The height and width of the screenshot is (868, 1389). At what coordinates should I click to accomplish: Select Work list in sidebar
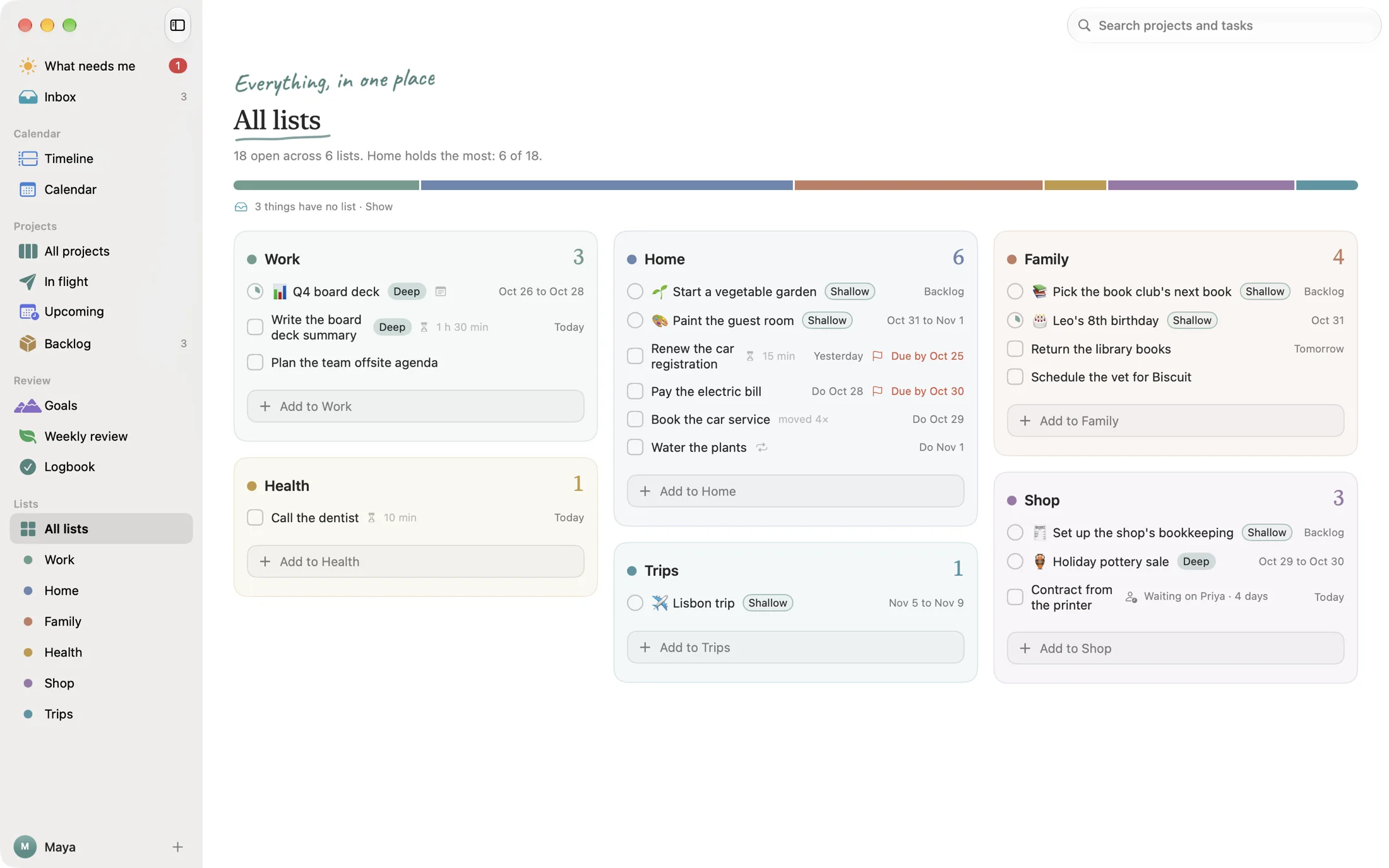coord(101,560)
